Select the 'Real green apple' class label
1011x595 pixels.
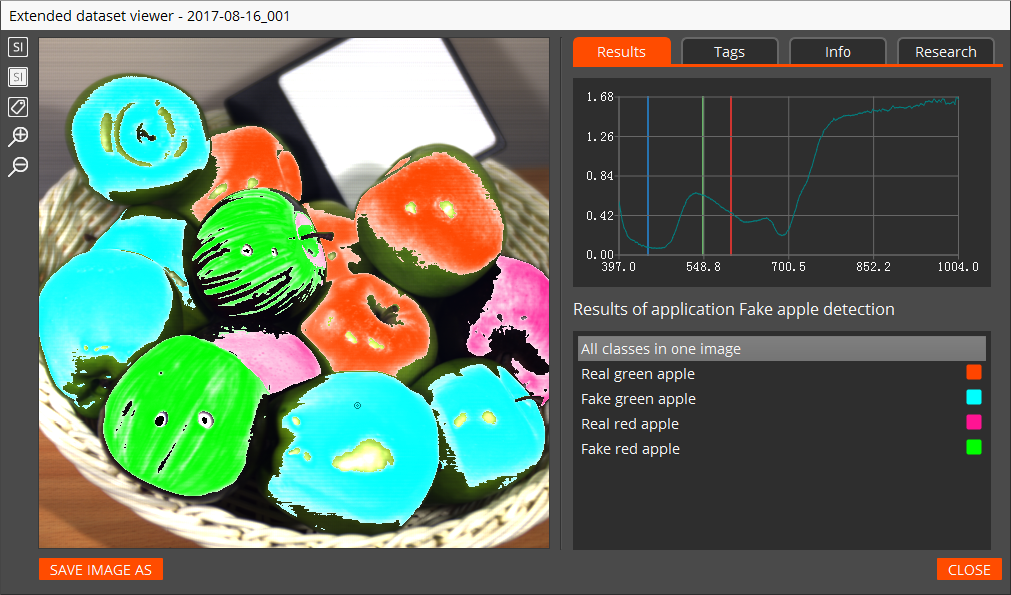(x=638, y=374)
